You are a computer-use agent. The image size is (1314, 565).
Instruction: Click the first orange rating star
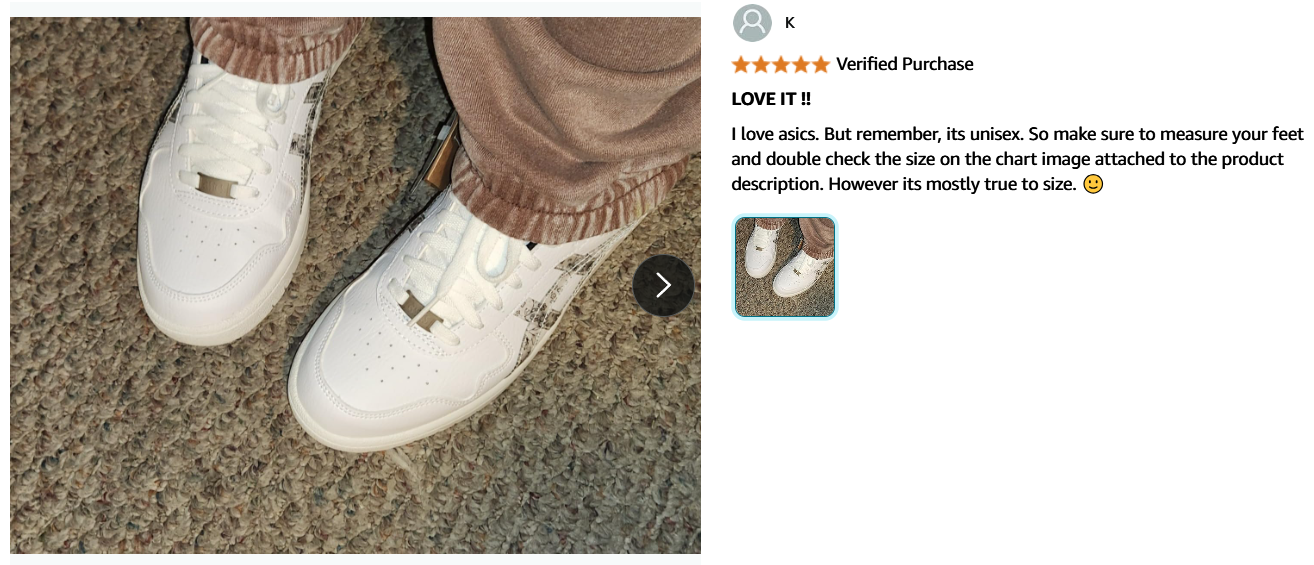point(741,65)
